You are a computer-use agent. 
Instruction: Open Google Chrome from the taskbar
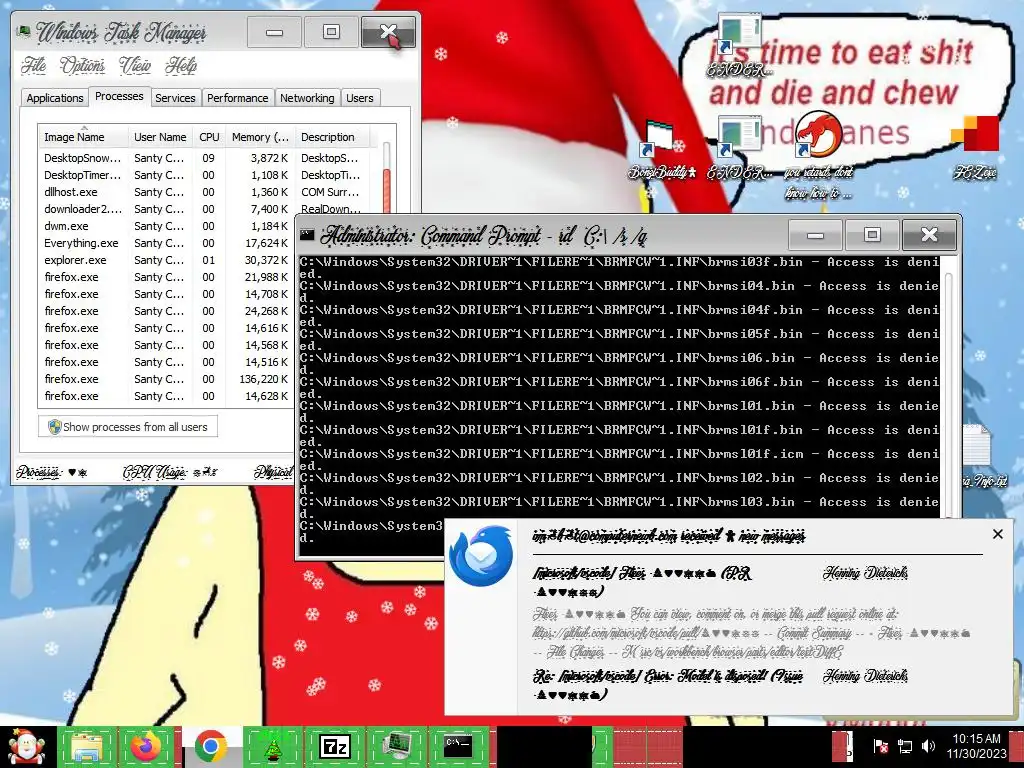point(210,747)
